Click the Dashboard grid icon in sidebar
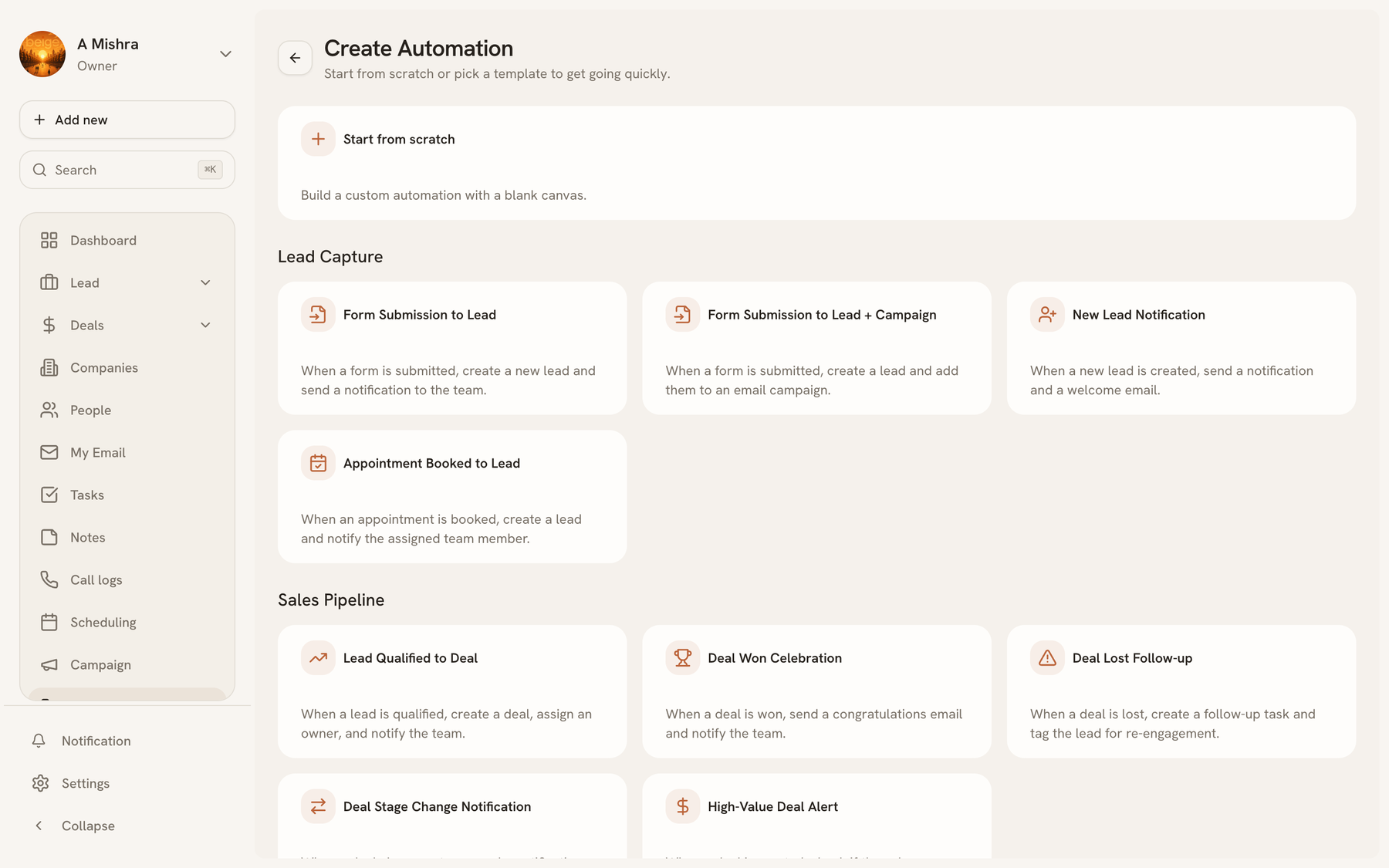 tap(49, 240)
